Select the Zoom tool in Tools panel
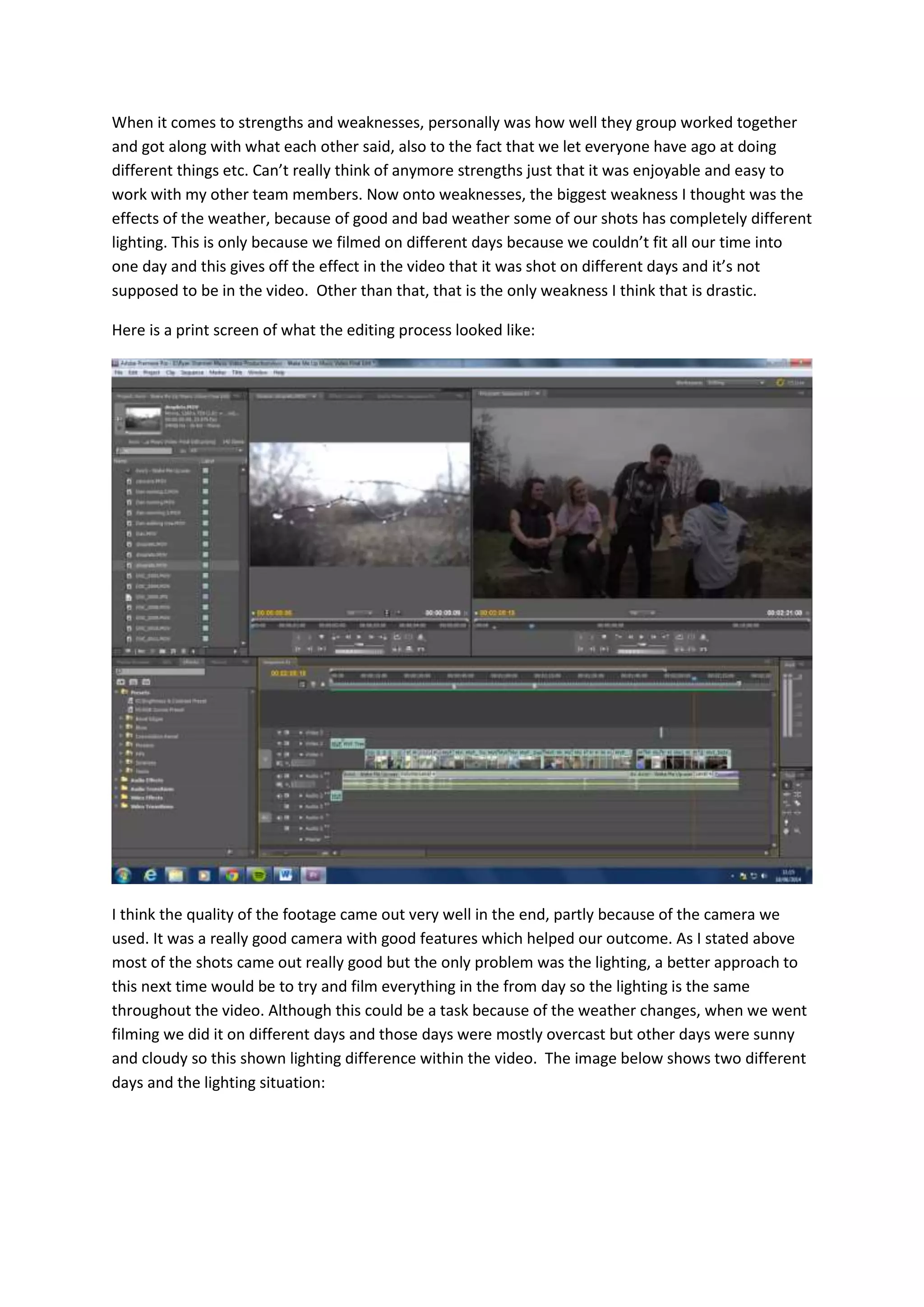 tap(798, 831)
